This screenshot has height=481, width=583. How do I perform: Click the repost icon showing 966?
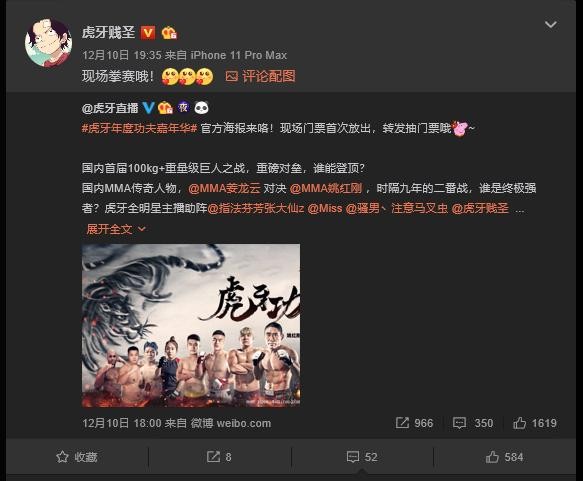point(414,423)
